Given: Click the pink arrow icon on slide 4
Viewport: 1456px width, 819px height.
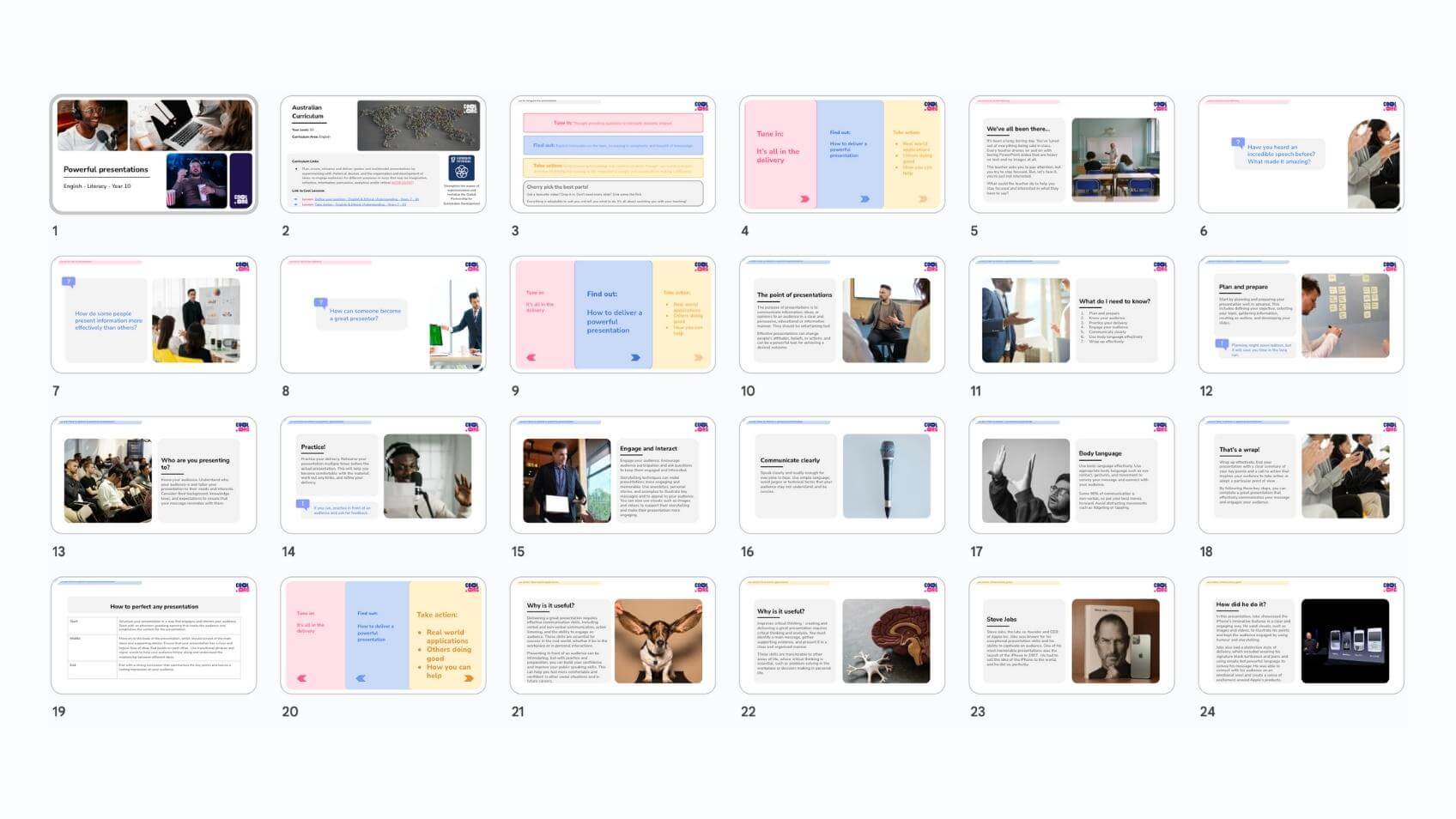Looking at the screenshot, I should 804,198.
